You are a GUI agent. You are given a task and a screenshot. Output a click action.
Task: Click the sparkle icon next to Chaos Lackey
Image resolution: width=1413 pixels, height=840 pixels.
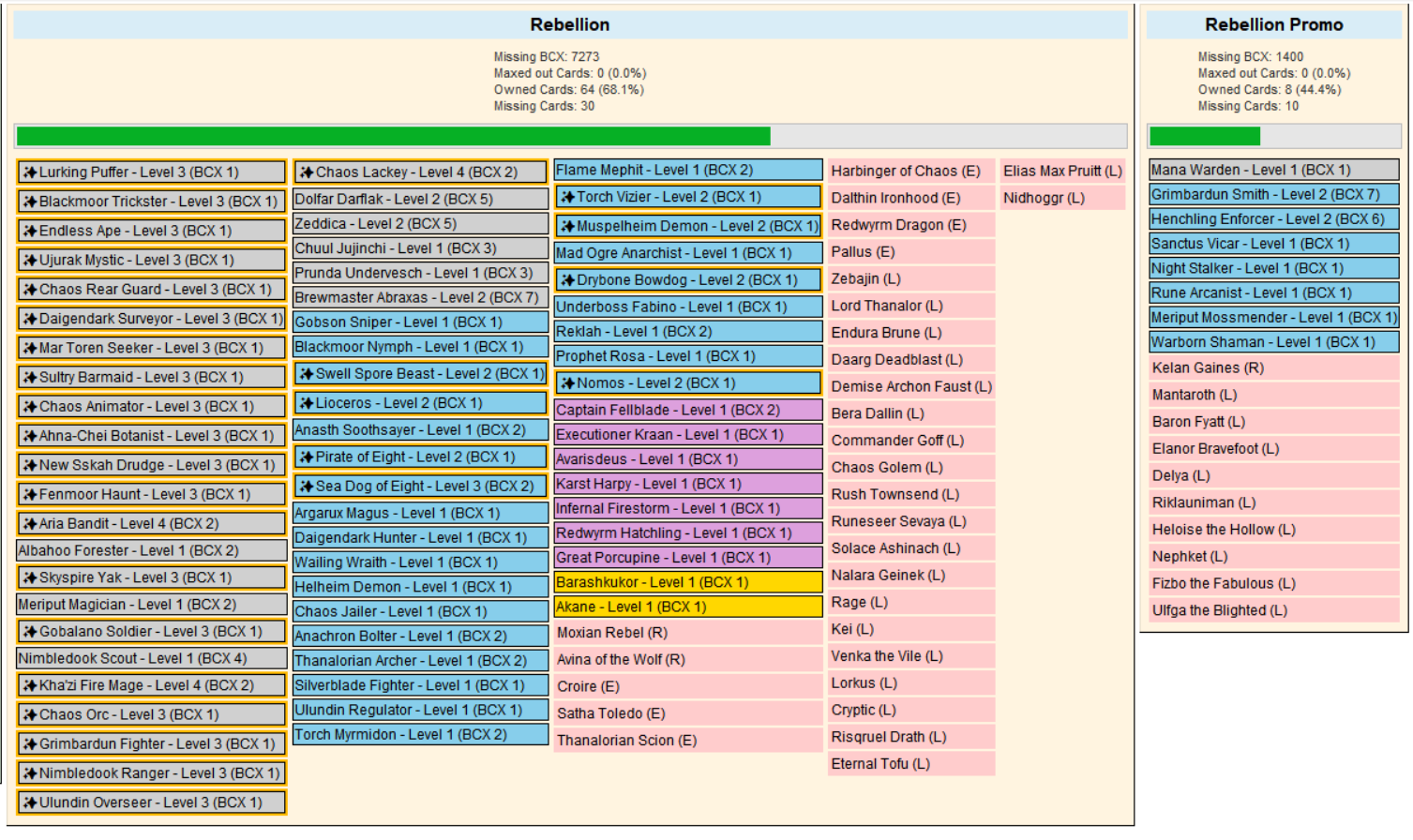[307, 172]
